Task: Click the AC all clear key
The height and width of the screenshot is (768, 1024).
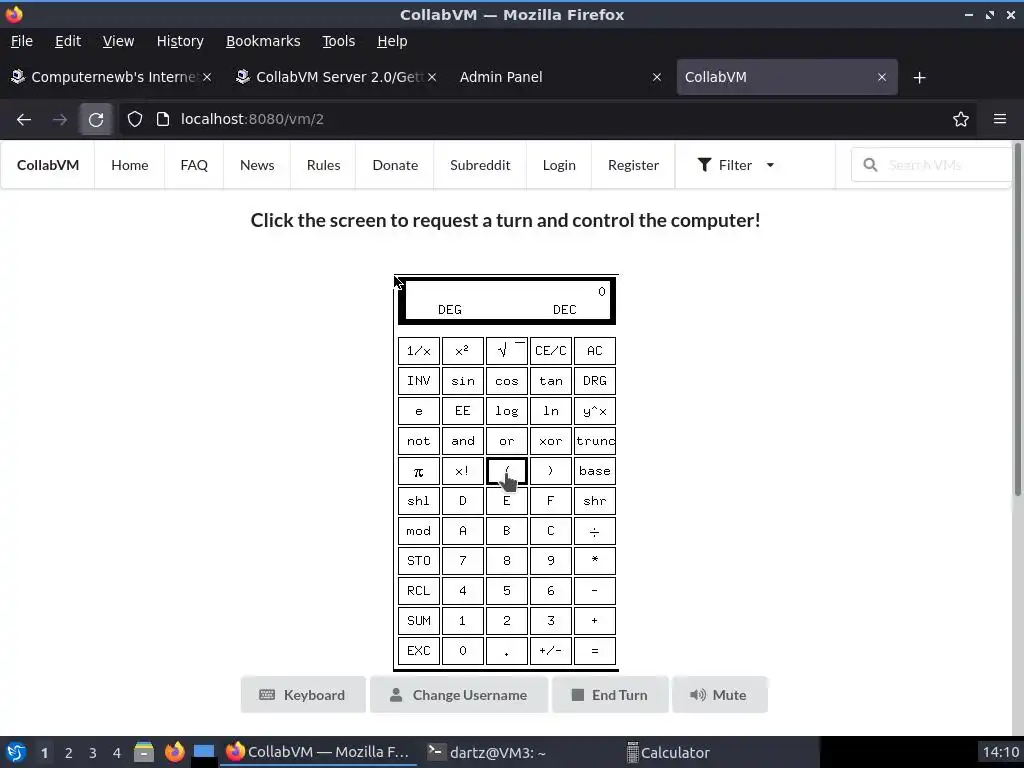Action: tap(594, 351)
